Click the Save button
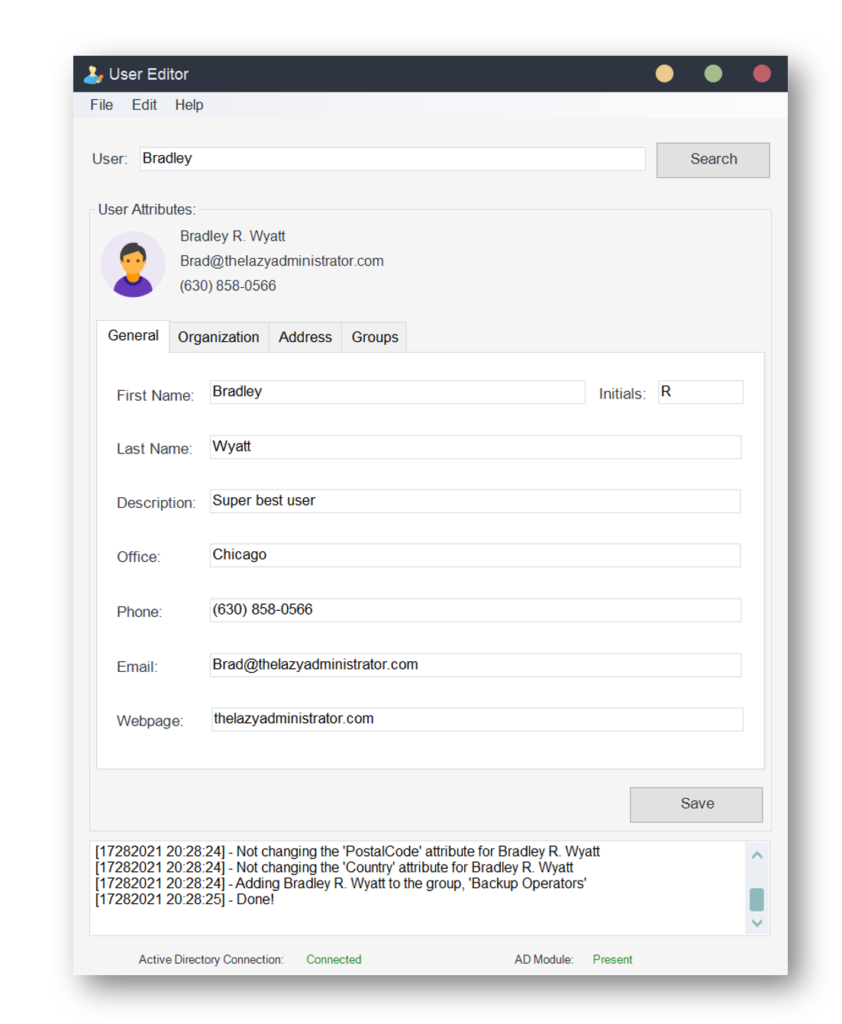This screenshot has width=842, height=1024. coord(696,804)
